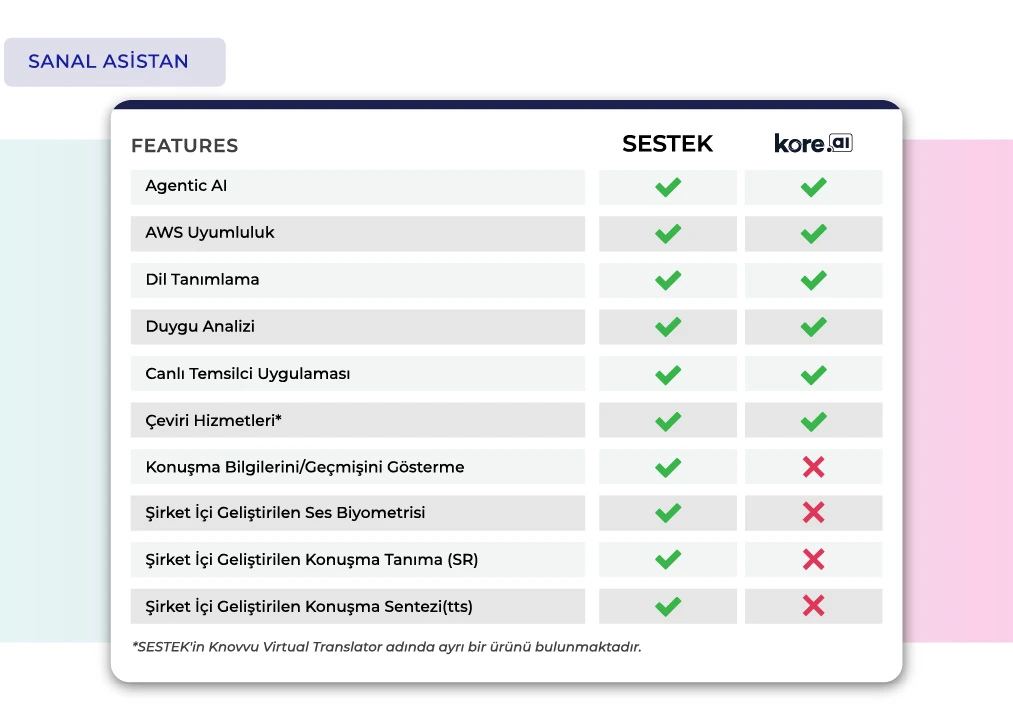Click kore.ai red cross for Konuşma Tanıma (SR)
Image resolution: width=1013 pixels, height=720 pixels.
pyautogui.click(x=813, y=559)
